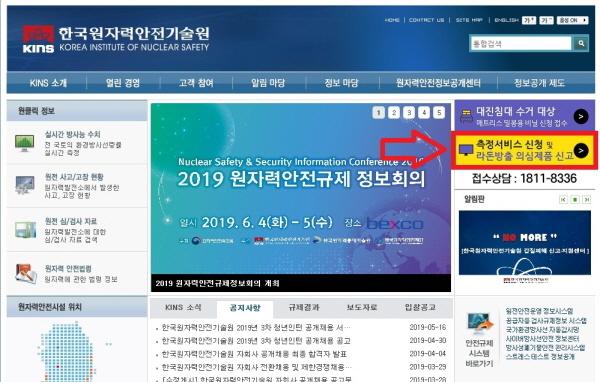Open the 열린 경영 menu
Screen dimensions: 600x382
(x=123, y=83)
